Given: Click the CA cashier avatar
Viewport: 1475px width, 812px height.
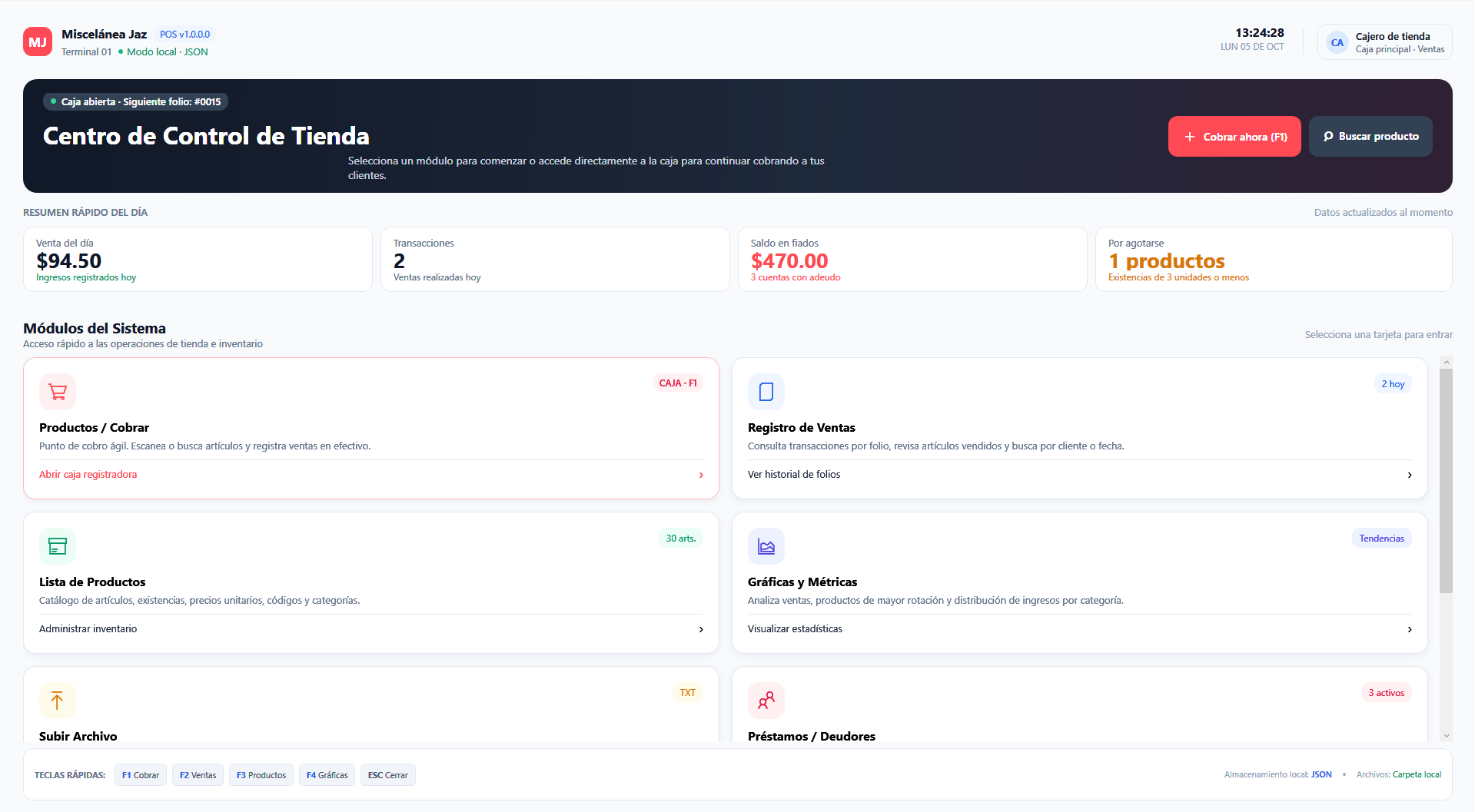Looking at the screenshot, I should click(1337, 42).
